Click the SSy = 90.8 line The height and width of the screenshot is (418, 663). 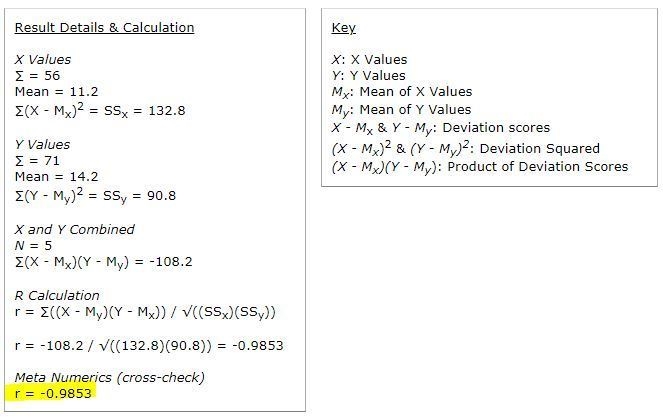click(x=95, y=196)
